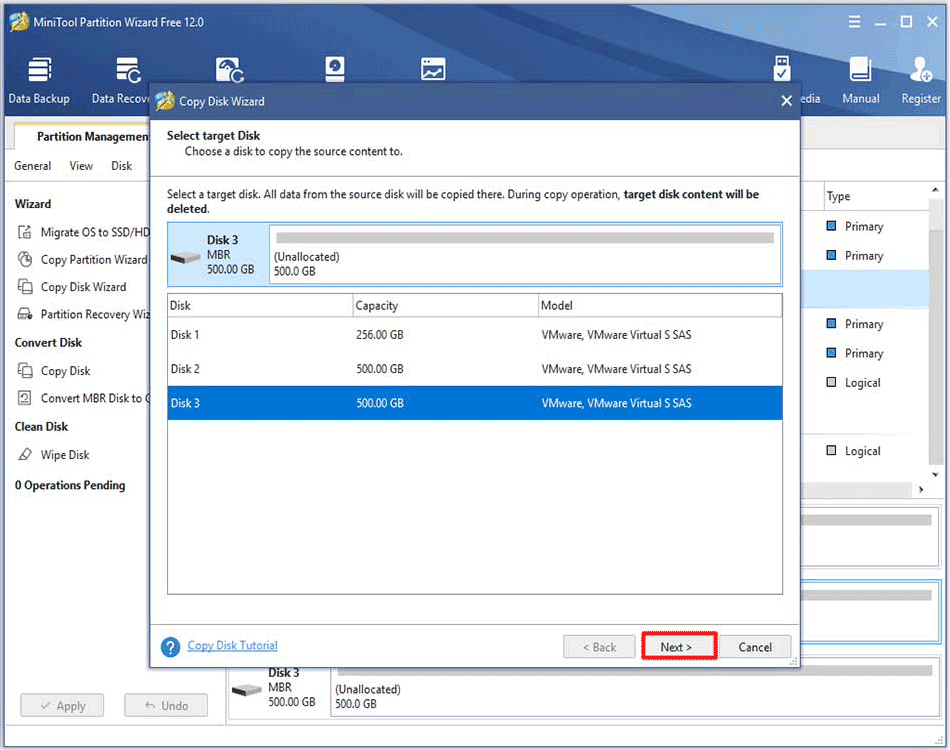
Task: Click the Back button
Action: (599, 647)
